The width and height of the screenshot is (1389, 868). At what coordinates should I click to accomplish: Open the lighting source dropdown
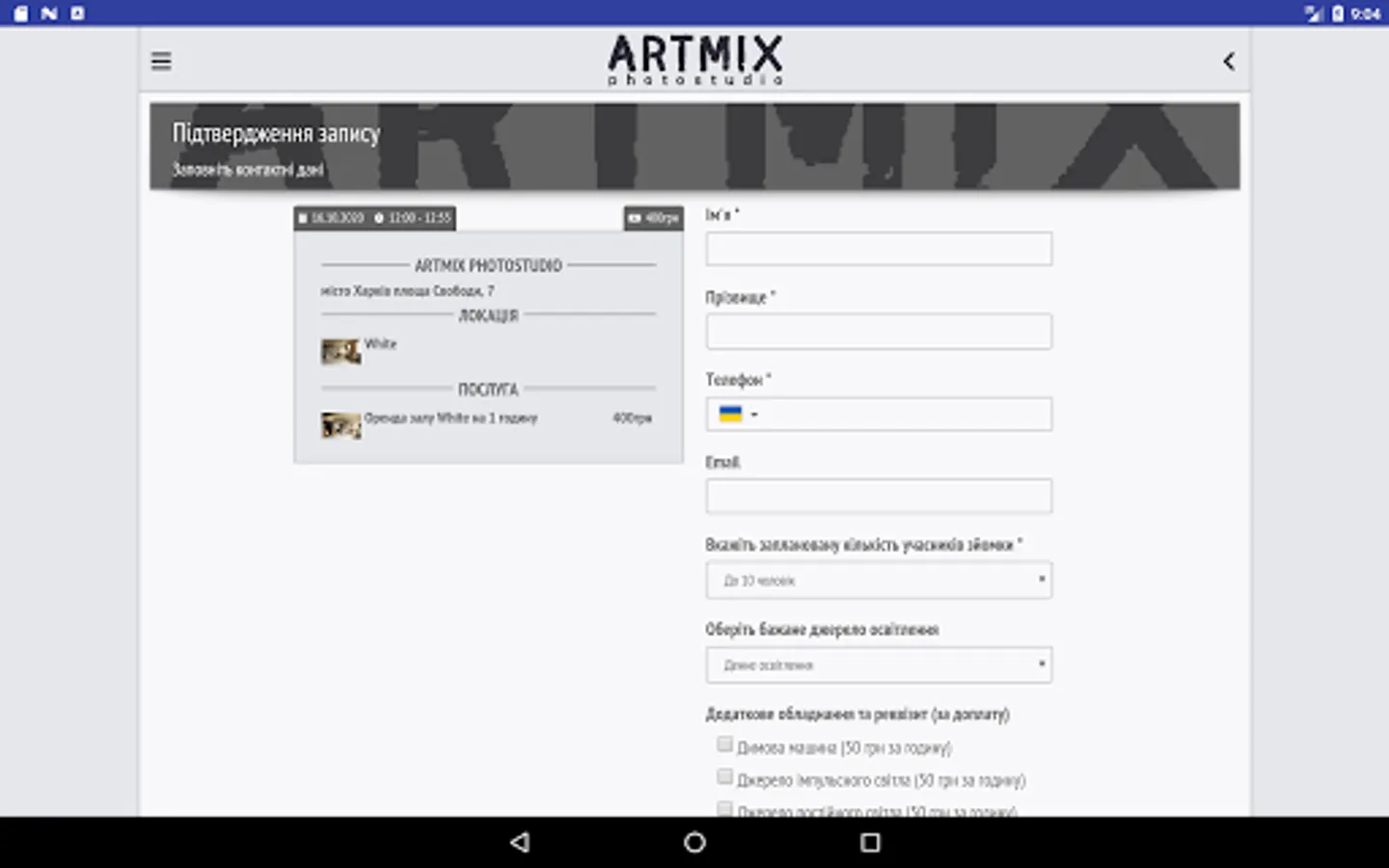(x=879, y=665)
